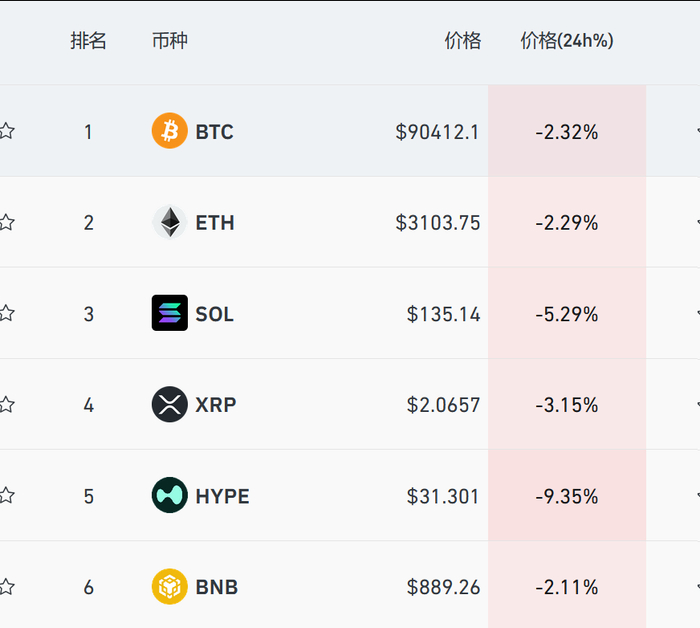Toggle the favorite star for SOL
The image size is (700, 628).
(6, 313)
